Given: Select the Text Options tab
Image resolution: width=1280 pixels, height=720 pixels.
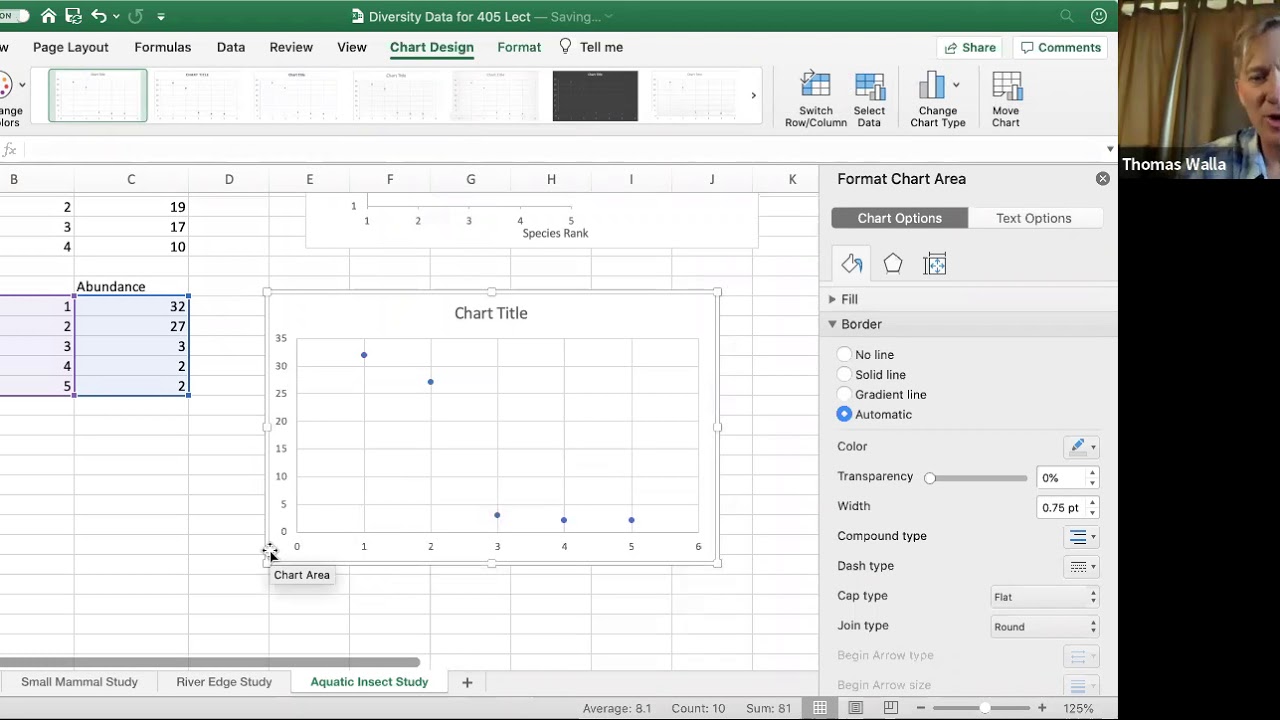Looking at the screenshot, I should point(1033,218).
